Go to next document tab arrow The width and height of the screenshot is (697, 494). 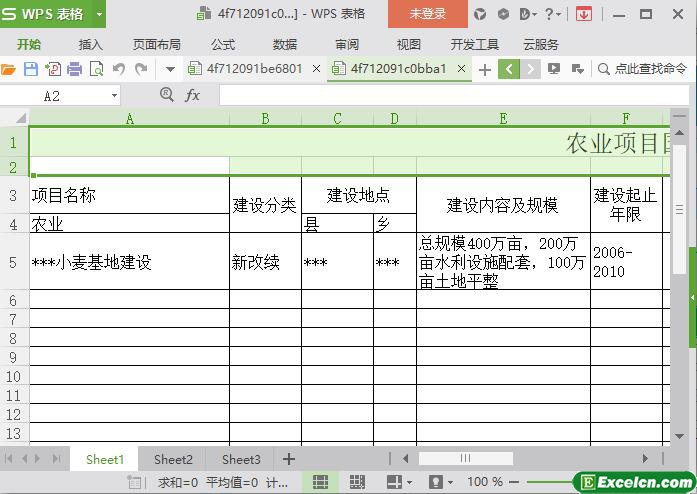tap(530, 69)
